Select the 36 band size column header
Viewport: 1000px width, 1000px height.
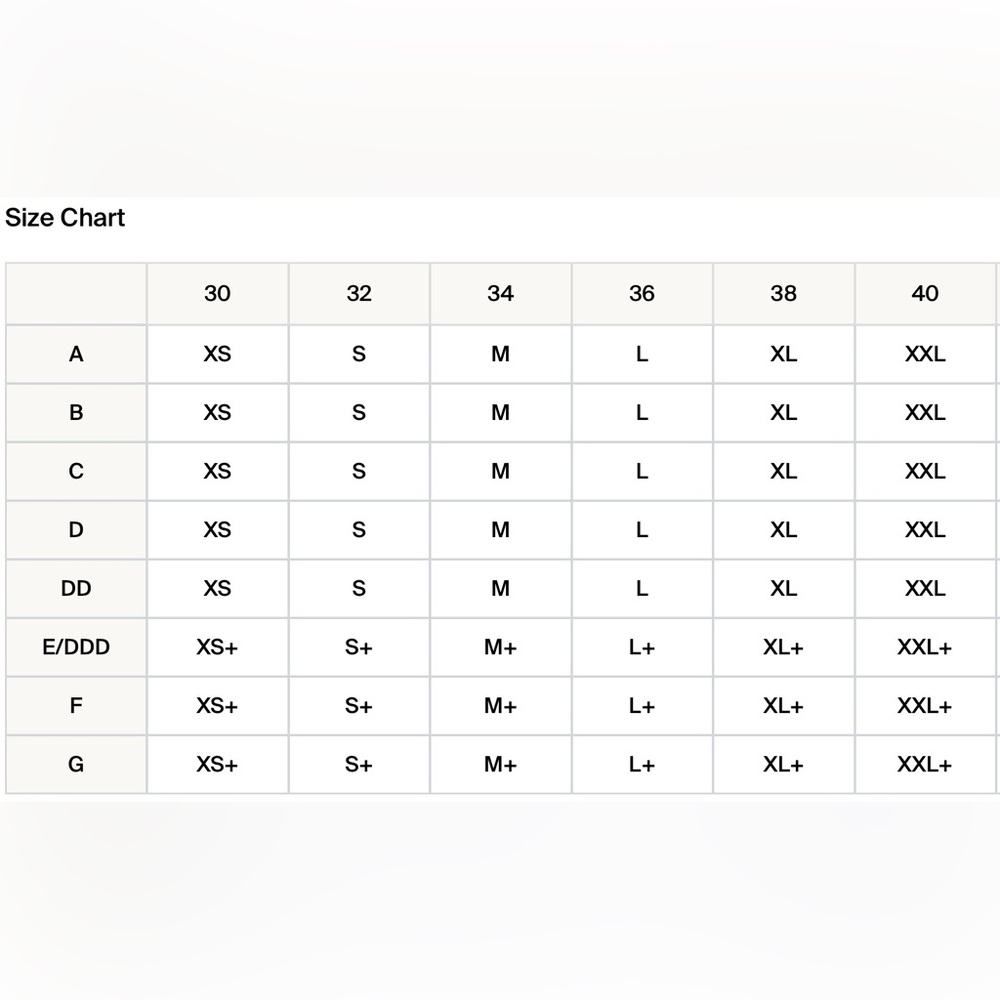[642, 293]
